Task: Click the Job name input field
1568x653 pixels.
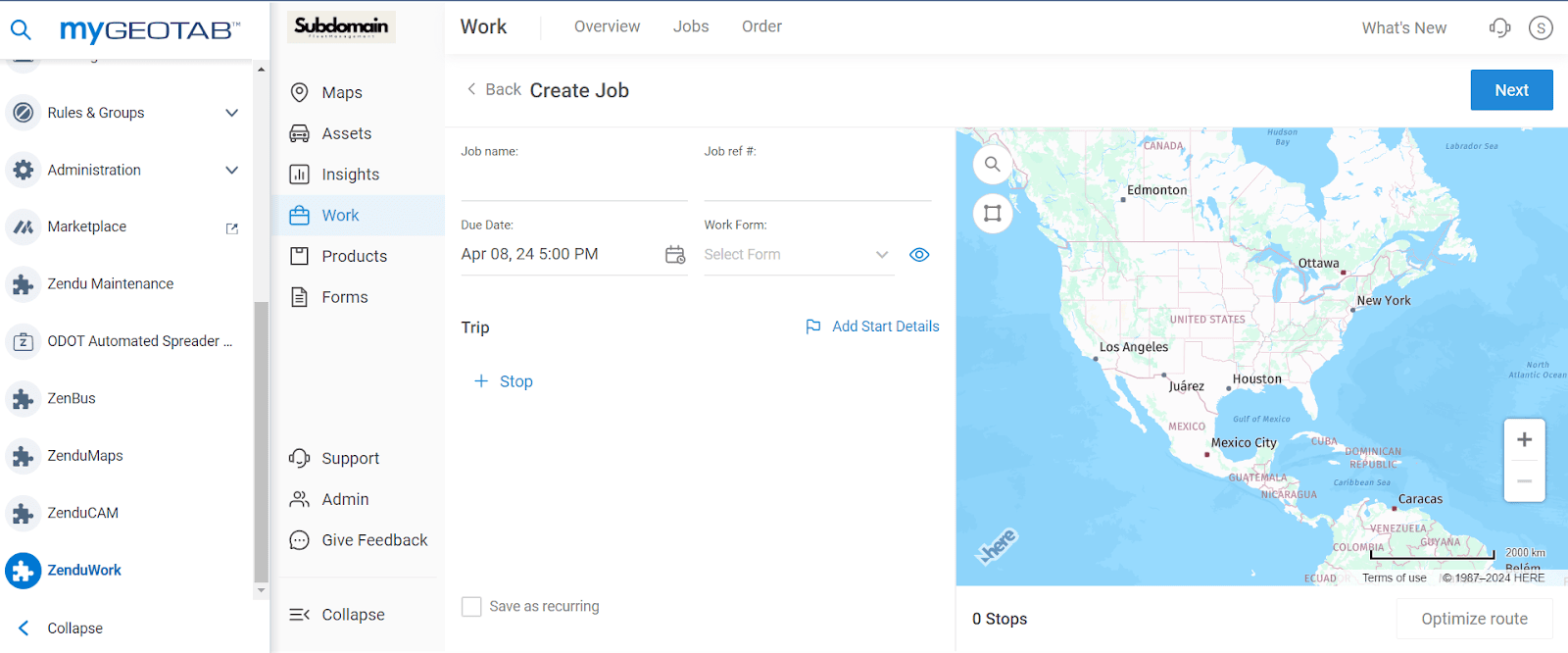Action: [574, 182]
